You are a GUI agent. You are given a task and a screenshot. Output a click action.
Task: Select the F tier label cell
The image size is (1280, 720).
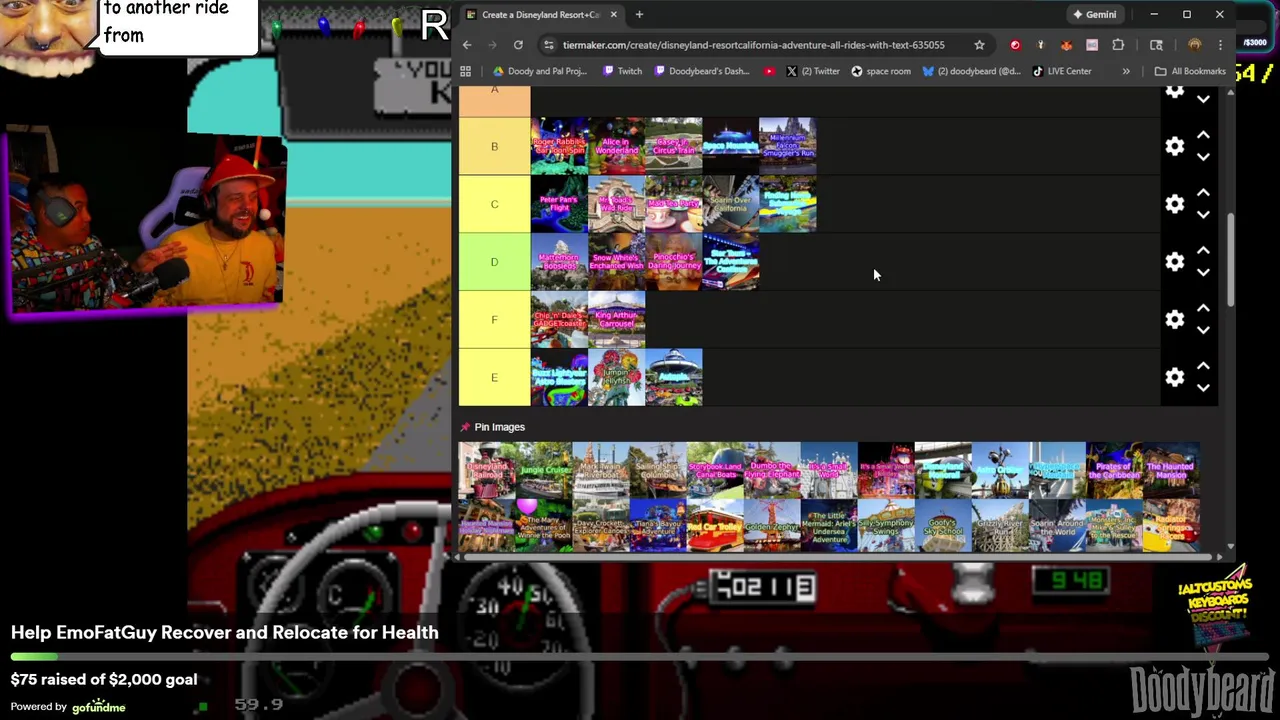(494, 320)
